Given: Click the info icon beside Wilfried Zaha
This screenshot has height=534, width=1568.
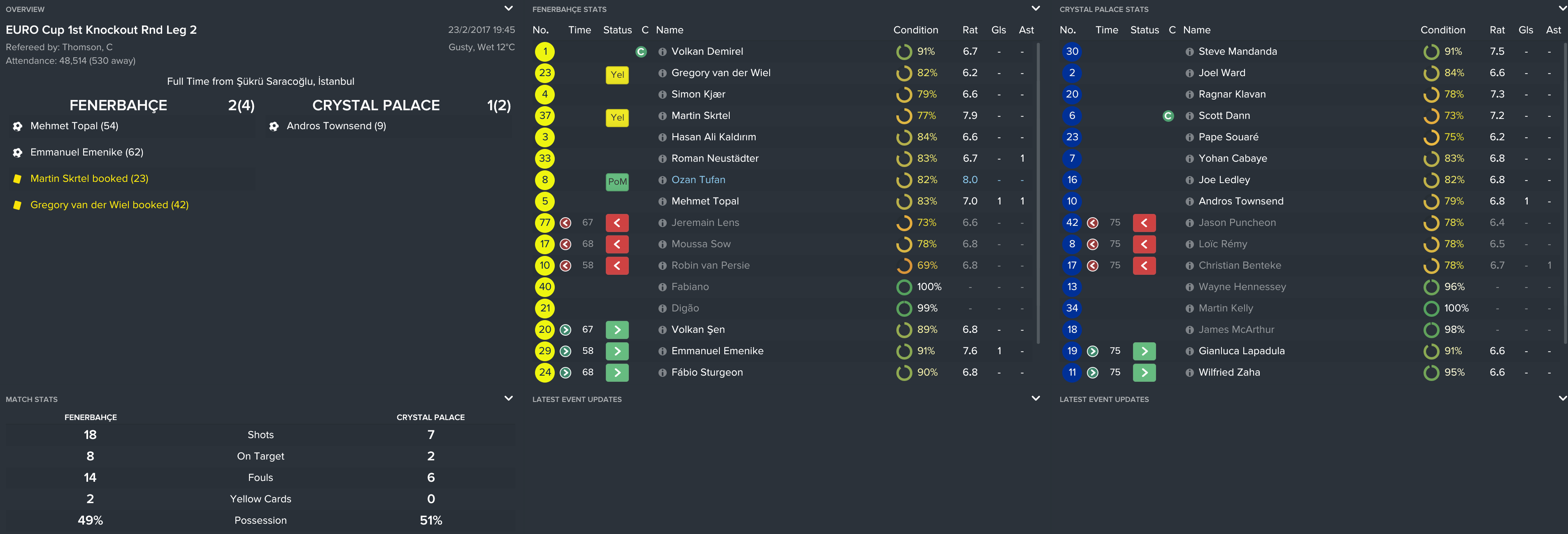Looking at the screenshot, I should 1189,373.
